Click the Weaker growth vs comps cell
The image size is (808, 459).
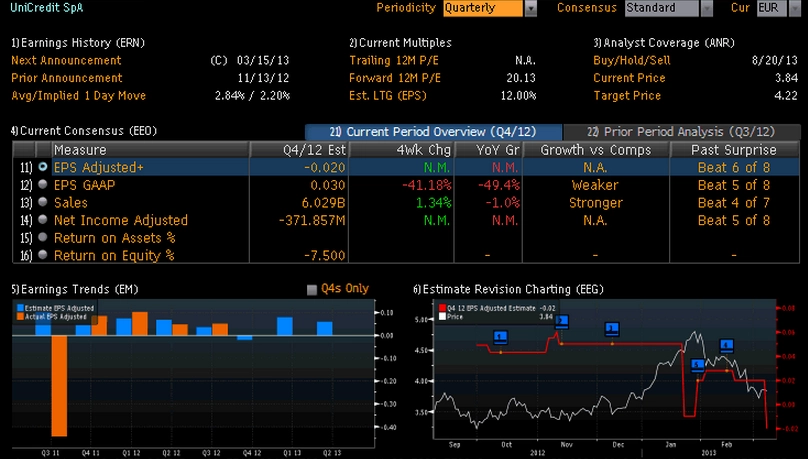point(595,185)
